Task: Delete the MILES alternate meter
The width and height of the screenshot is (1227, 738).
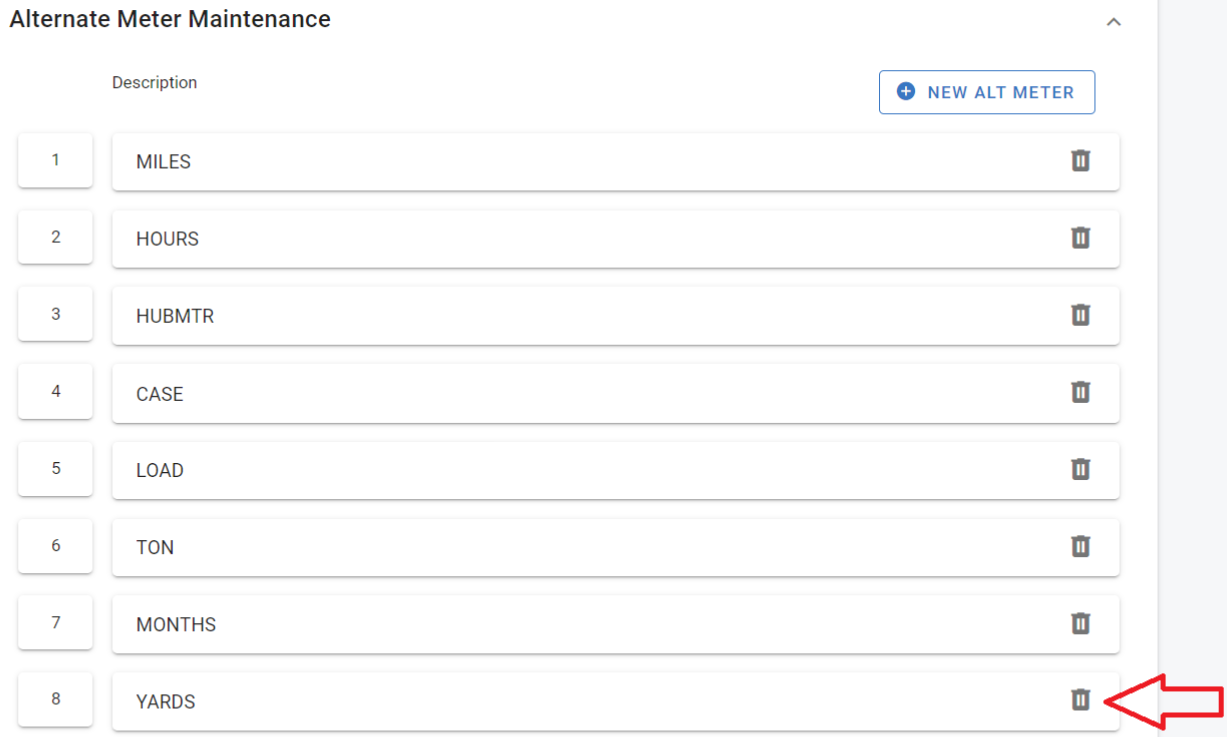Action: pyautogui.click(x=1080, y=161)
